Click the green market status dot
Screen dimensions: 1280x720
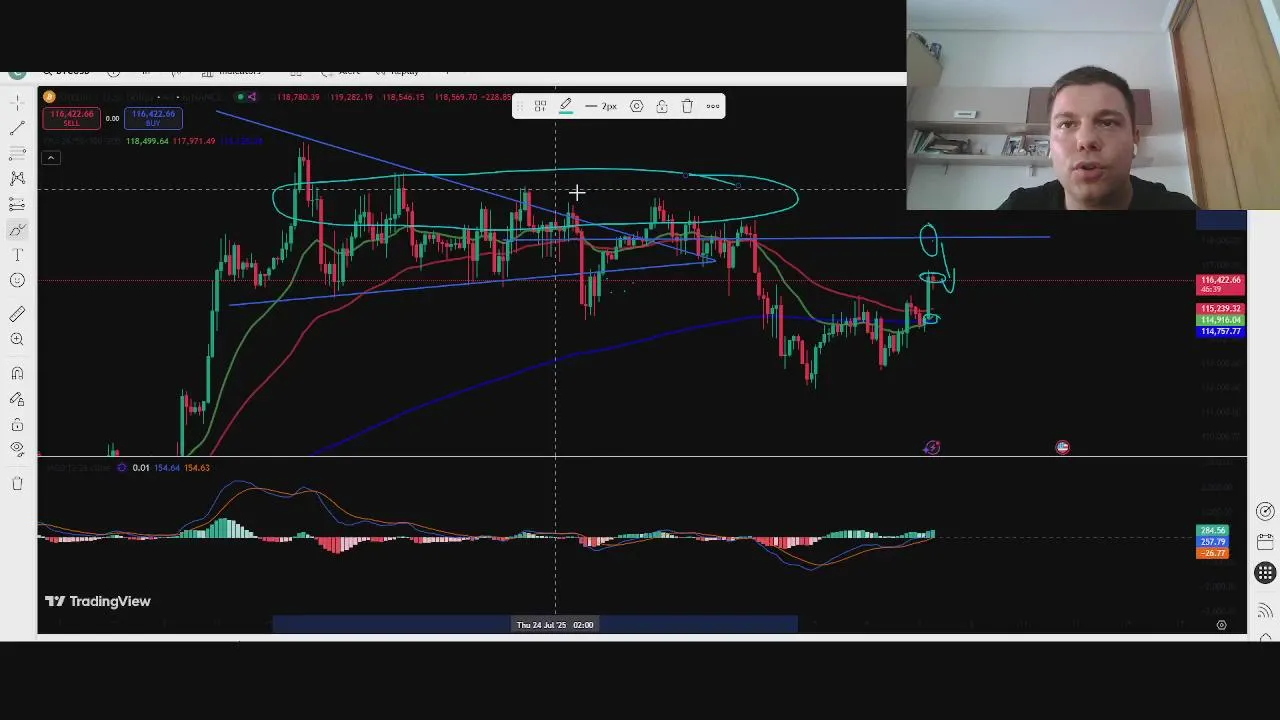(x=240, y=97)
